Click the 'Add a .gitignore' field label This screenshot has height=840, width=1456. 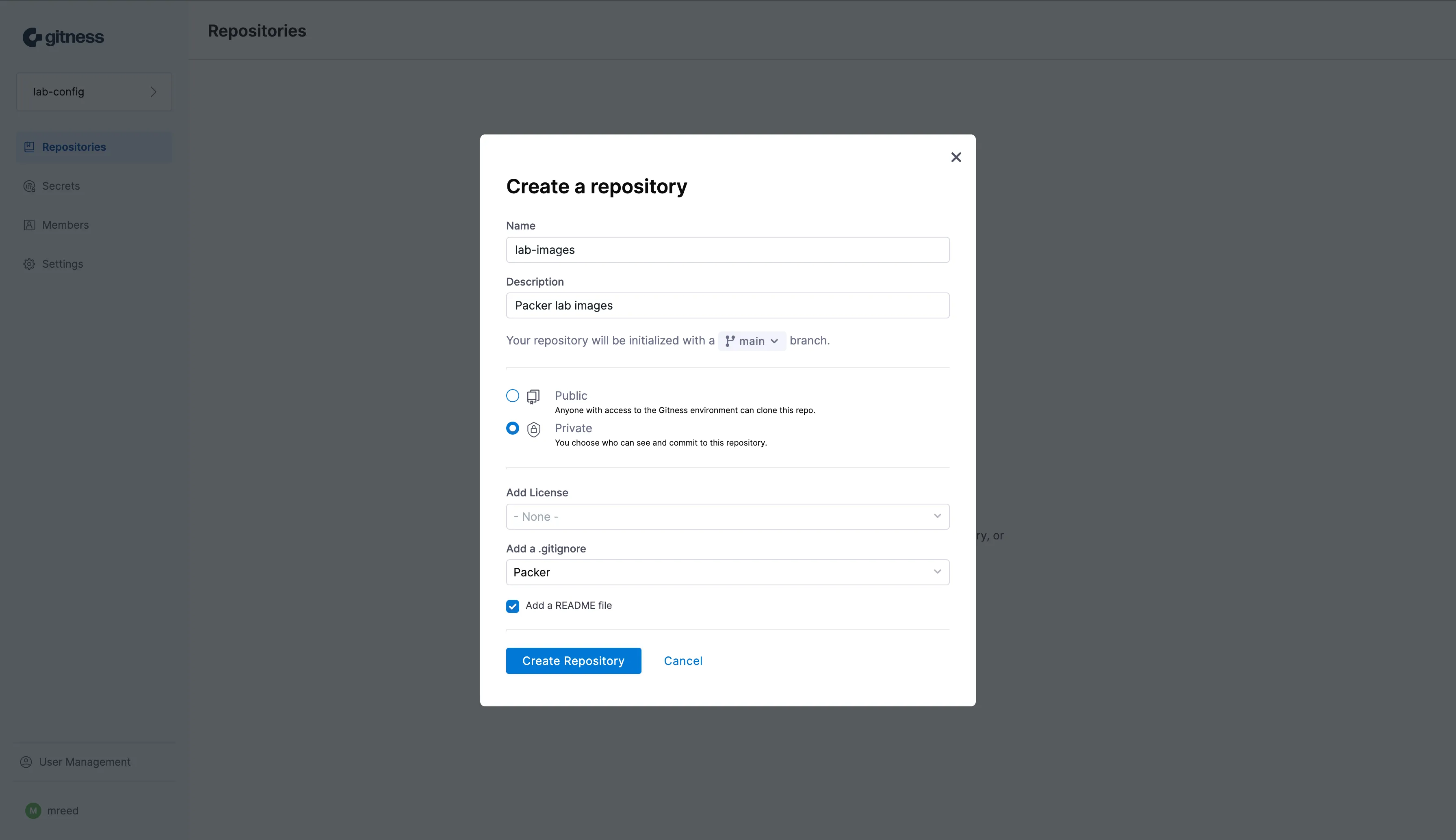tap(546, 549)
